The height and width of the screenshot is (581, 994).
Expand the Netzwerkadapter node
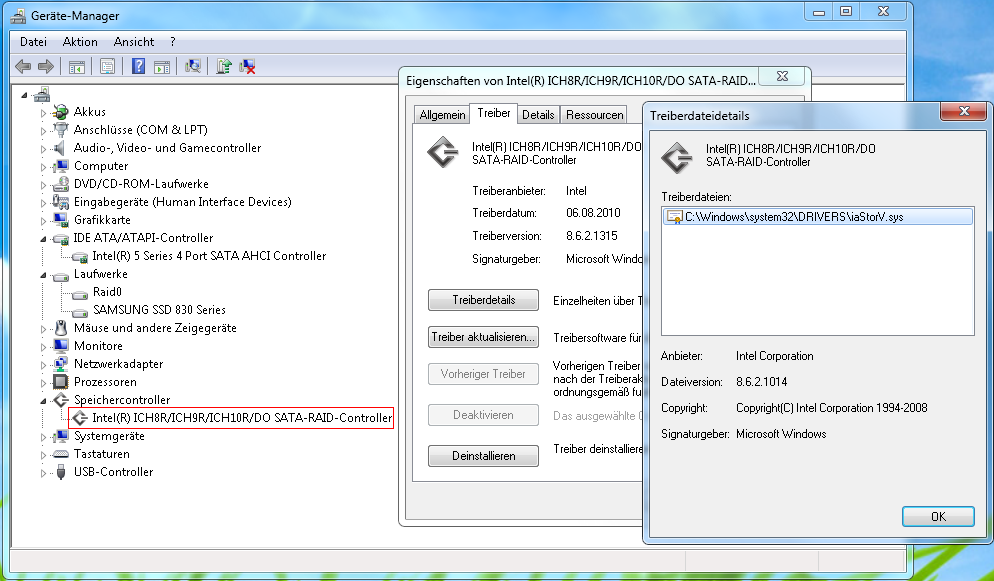(43, 365)
